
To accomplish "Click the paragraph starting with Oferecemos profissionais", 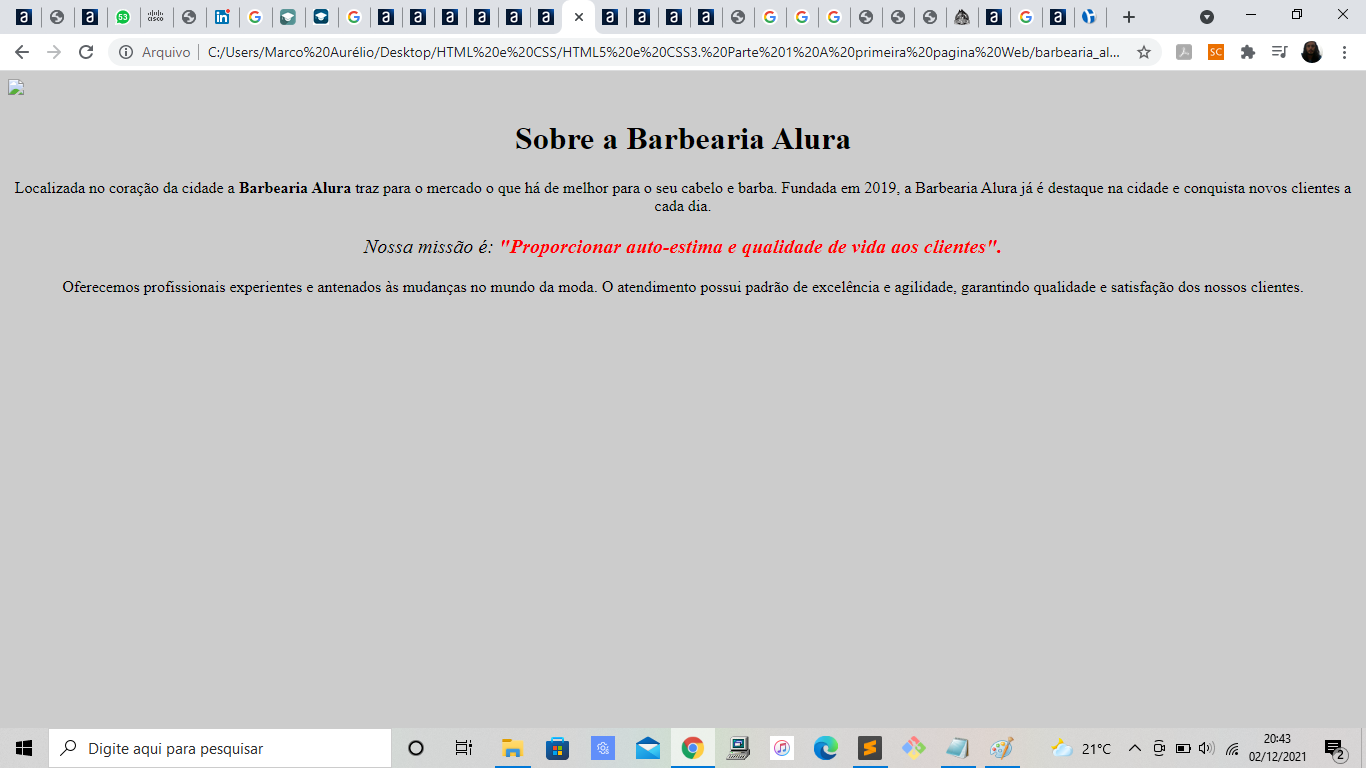I will pos(683,287).
